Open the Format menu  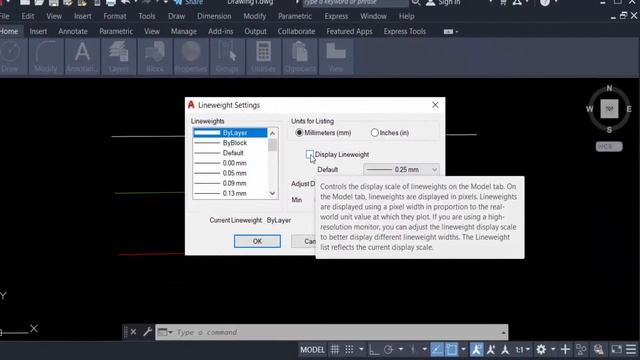pyautogui.click(x=115, y=16)
